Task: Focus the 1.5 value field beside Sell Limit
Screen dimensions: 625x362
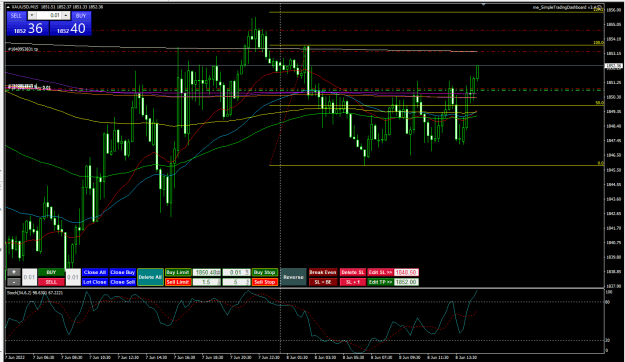Action: [207, 282]
